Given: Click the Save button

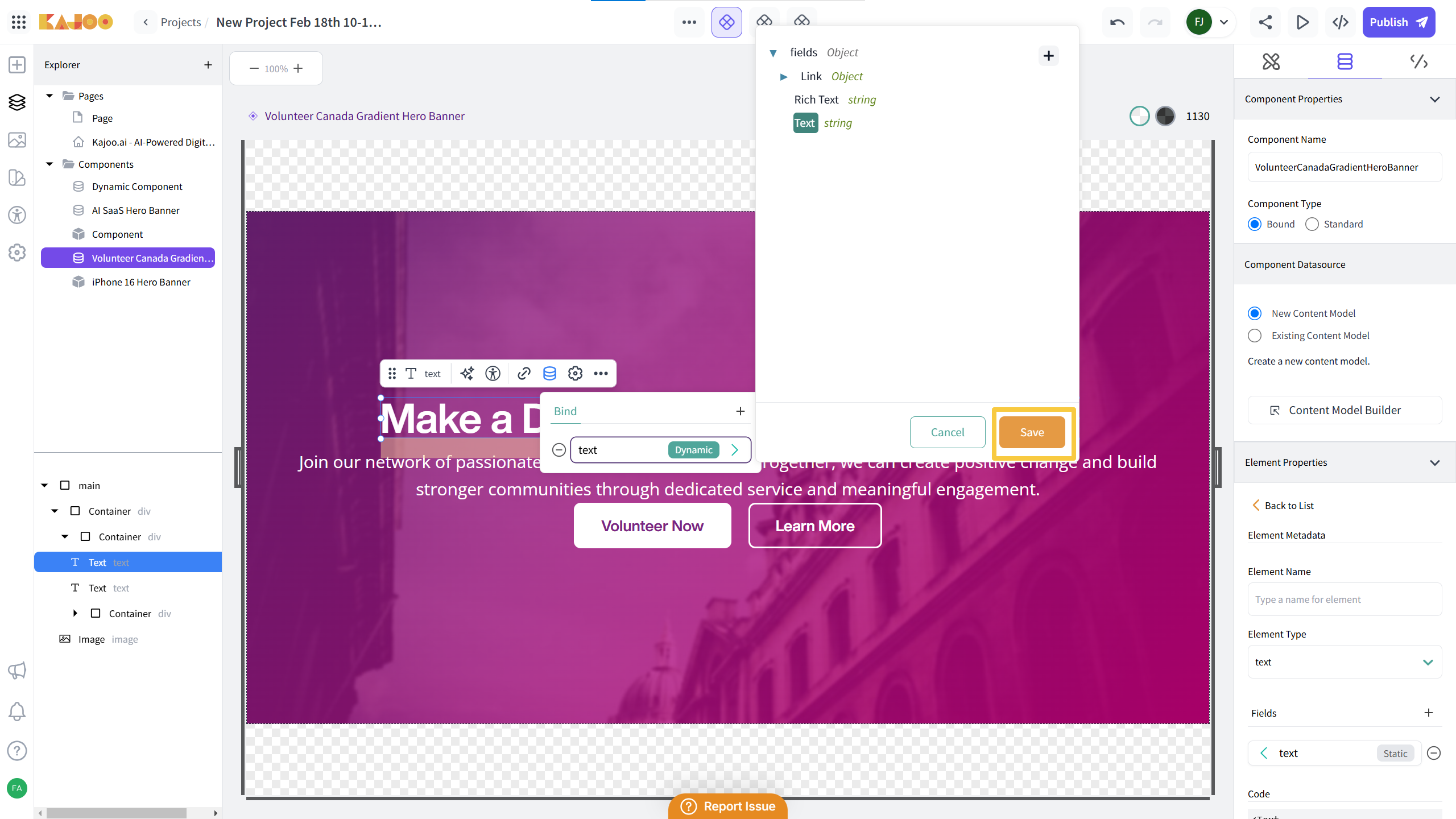Looking at the screenshot, I should coord(1032,432).
